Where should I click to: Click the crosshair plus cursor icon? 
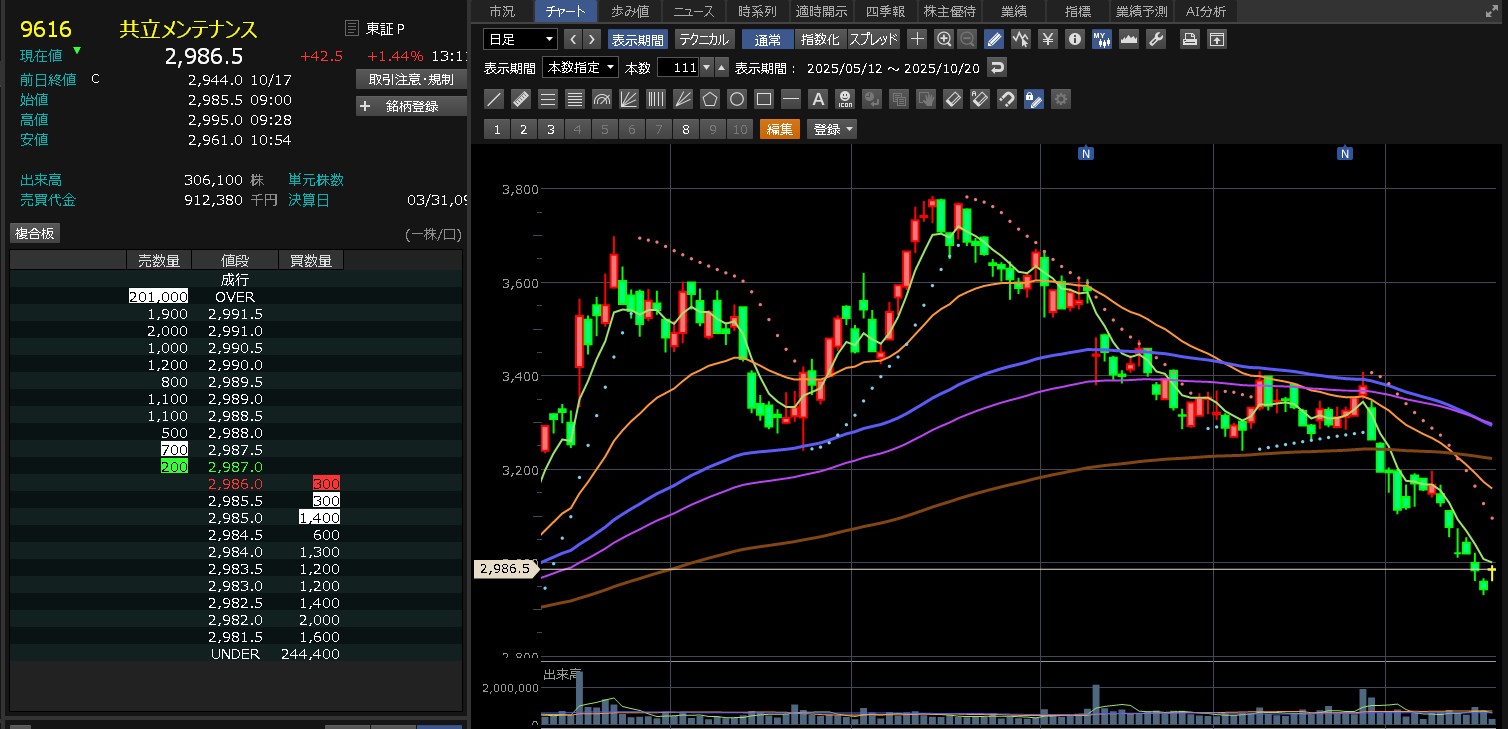point(917,39)
